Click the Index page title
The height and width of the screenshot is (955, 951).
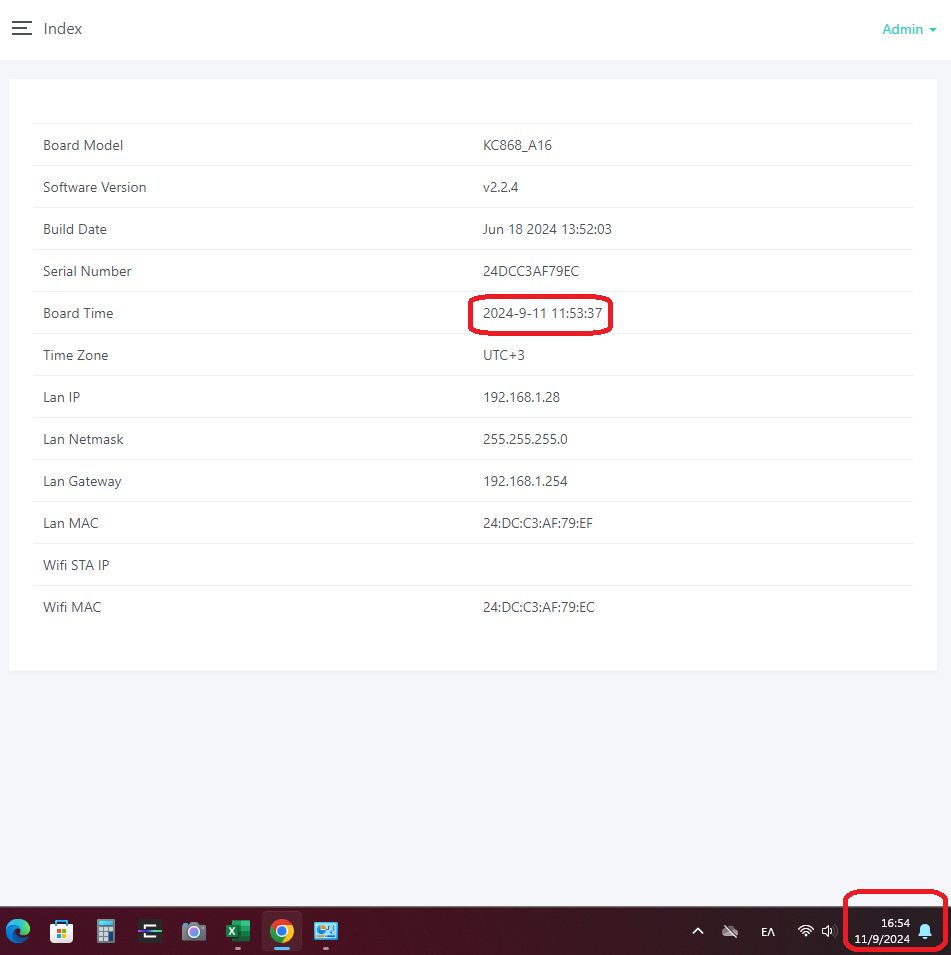tap(63, 29)
